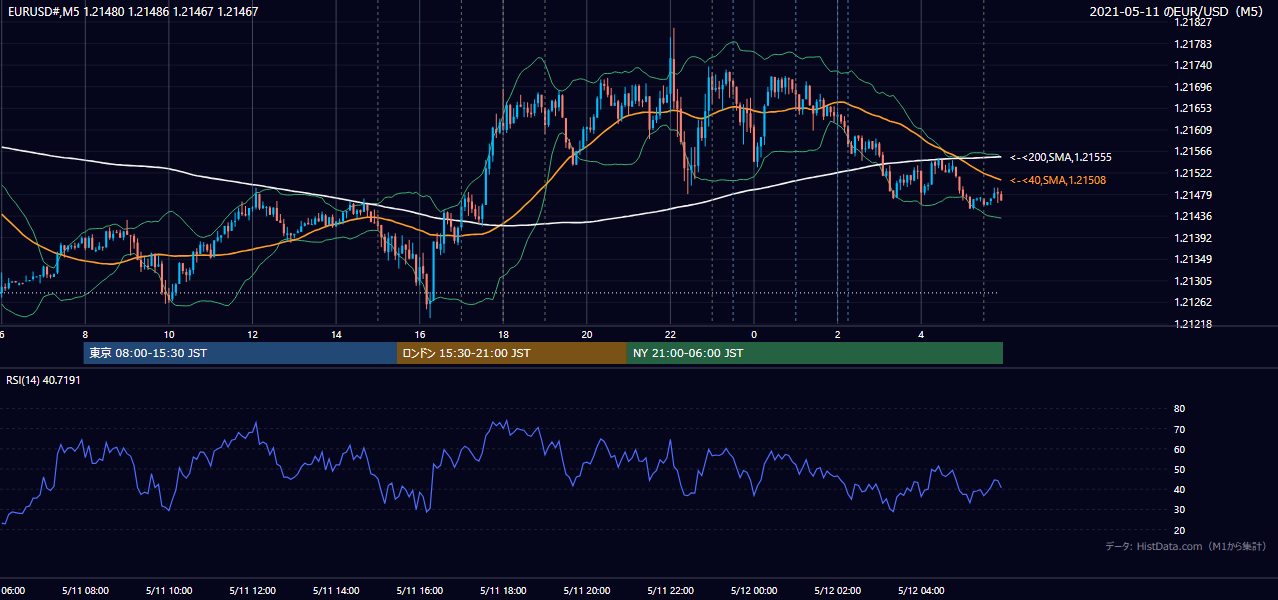Click price axis label 1.21392
The width and height of the screenshot is (1278, 600).
pyautogui.click(x=1192, y=238)
